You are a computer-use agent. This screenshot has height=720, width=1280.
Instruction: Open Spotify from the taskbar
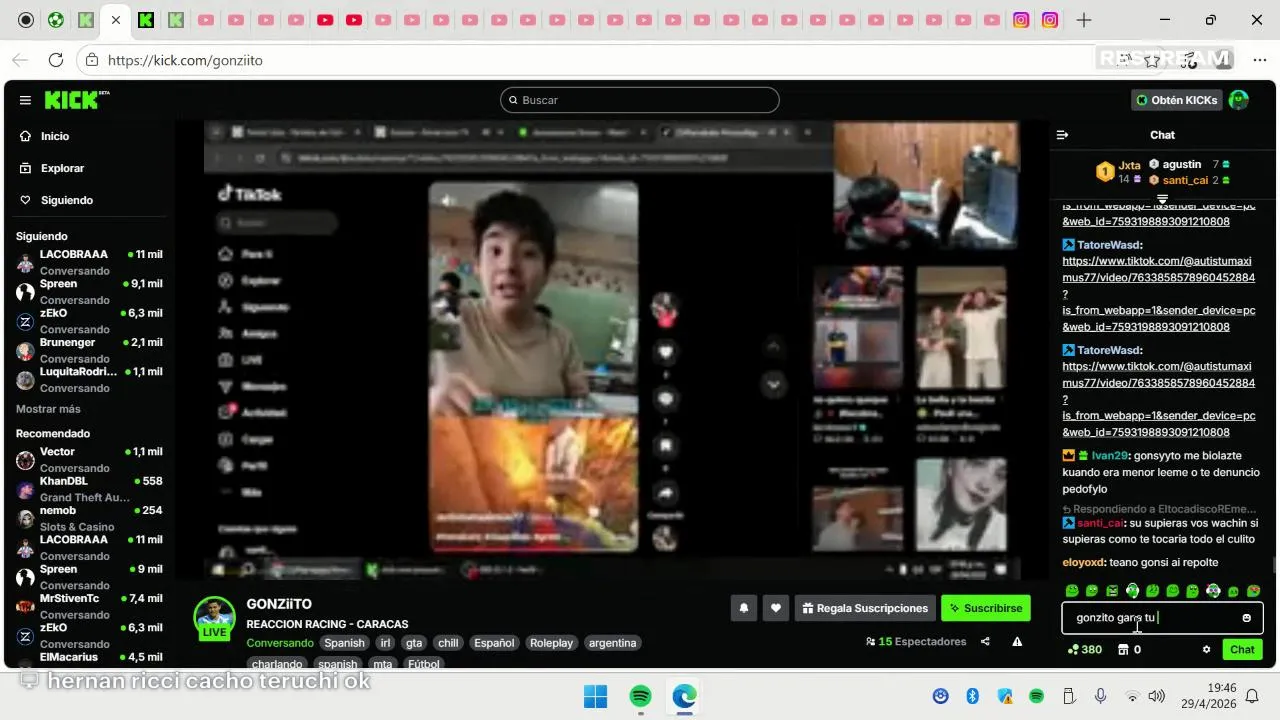[641, 696]
